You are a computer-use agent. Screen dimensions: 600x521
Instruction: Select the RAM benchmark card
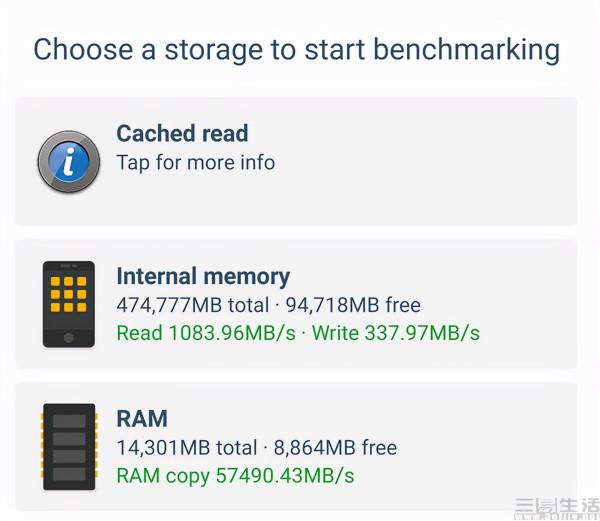click(296, 447)
